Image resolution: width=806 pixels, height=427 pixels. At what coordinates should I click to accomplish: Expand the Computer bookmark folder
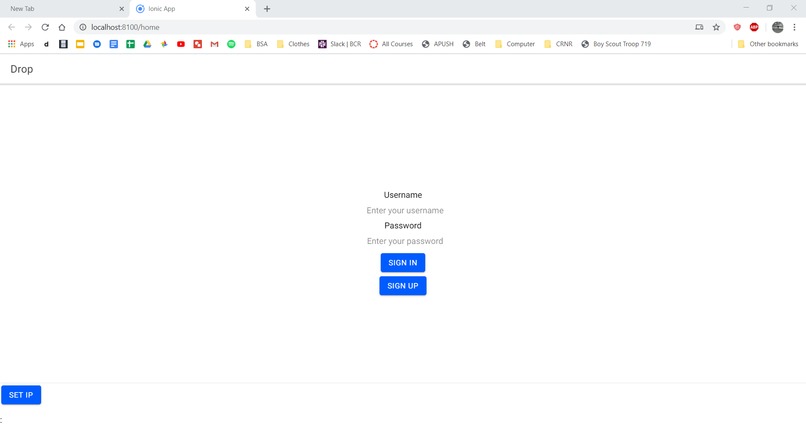pyautogui.click(x=515, y=44)
